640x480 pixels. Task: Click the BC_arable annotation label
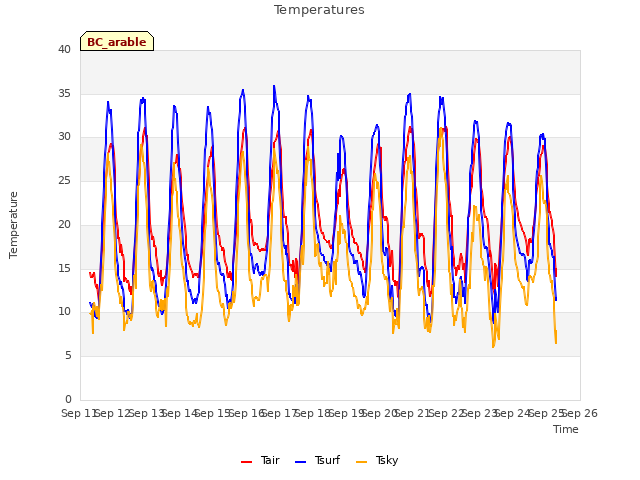[117, 42]
